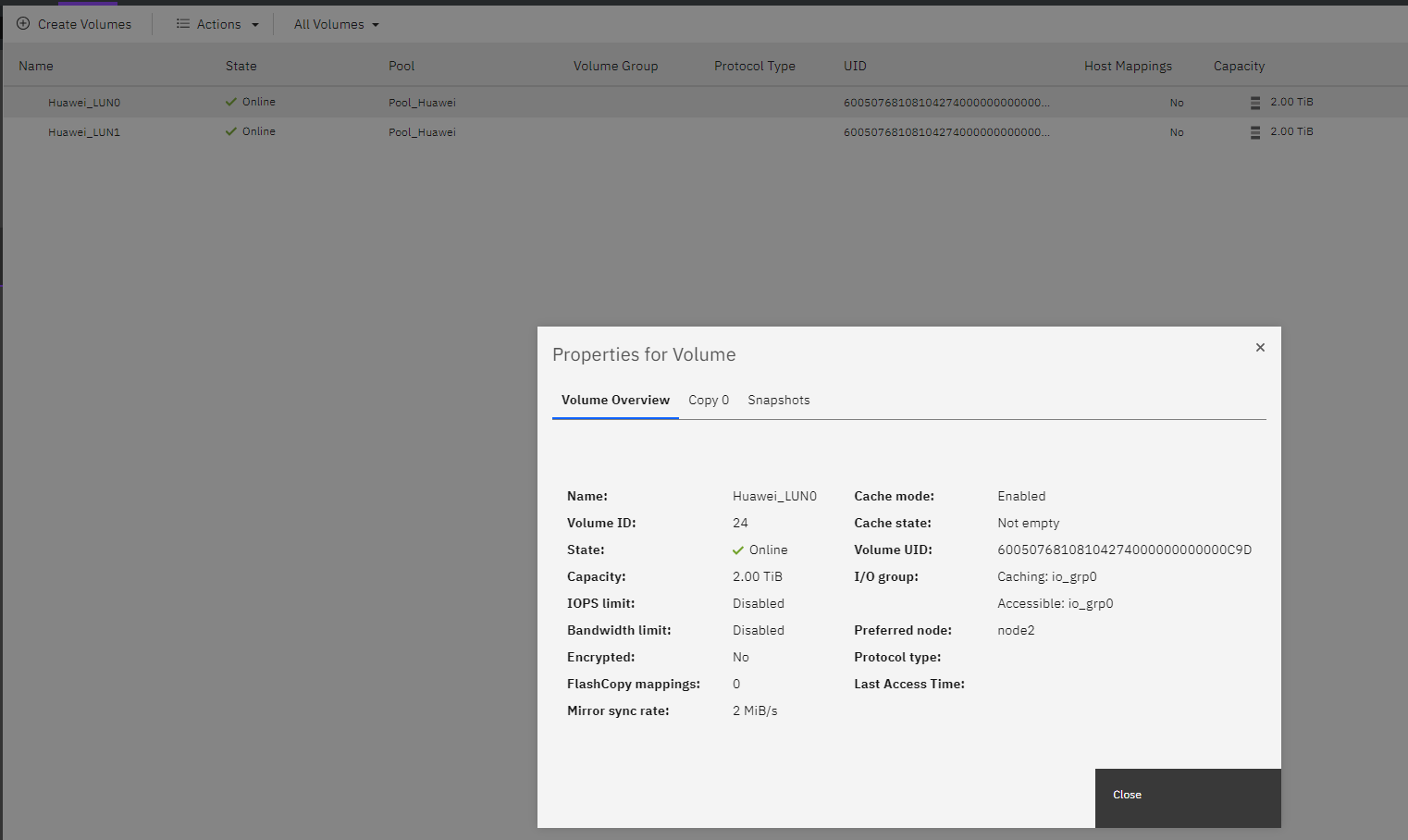Click the green State checkmark in properties dialog
Image resolution: width=1408 pixels, height=840 pixels.
[738, 550]
